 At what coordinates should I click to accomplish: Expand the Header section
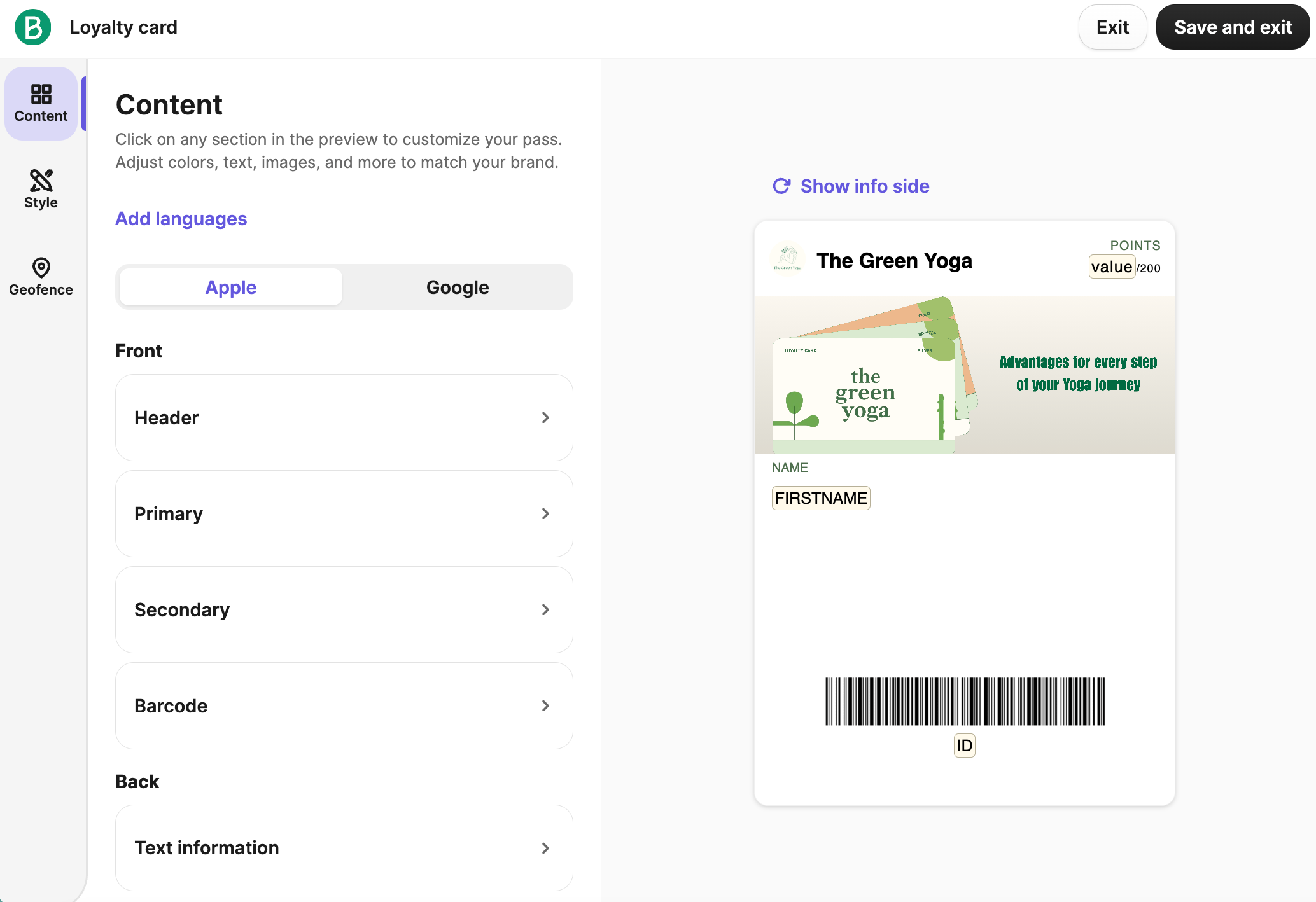[x=344, y=417]
